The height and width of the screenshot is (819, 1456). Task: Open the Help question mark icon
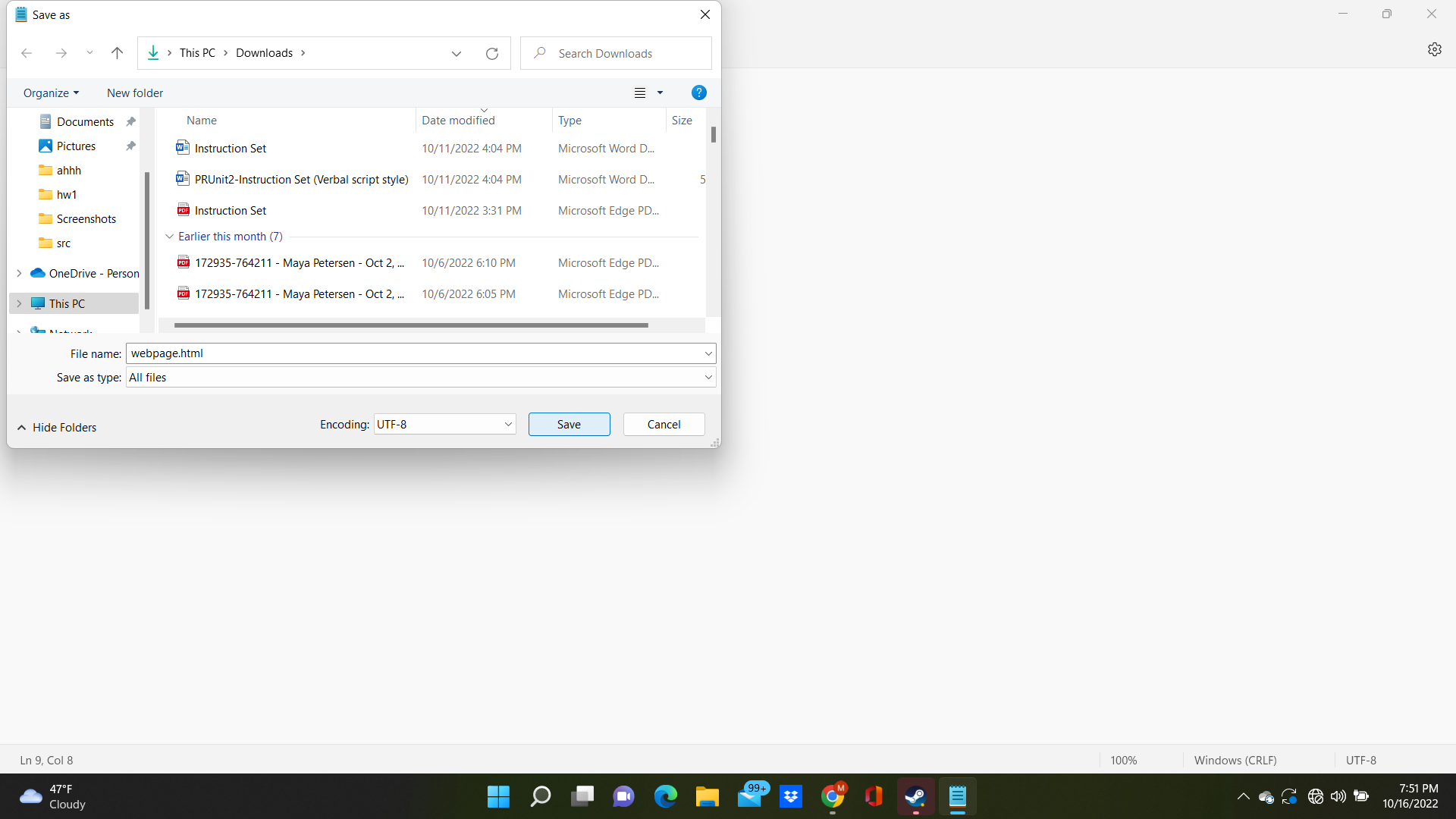click(698, 93)
